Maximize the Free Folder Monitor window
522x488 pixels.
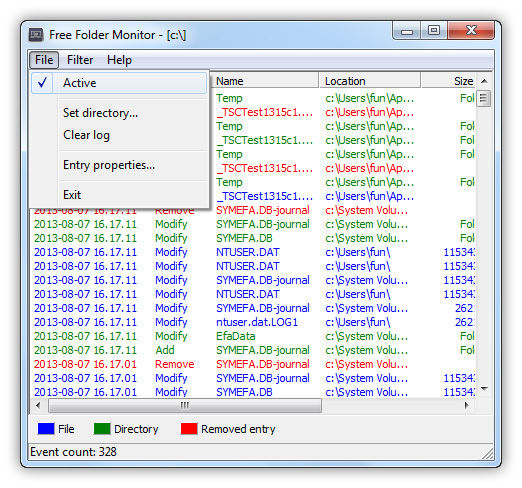pyautogui.click(x=434, y=31)
